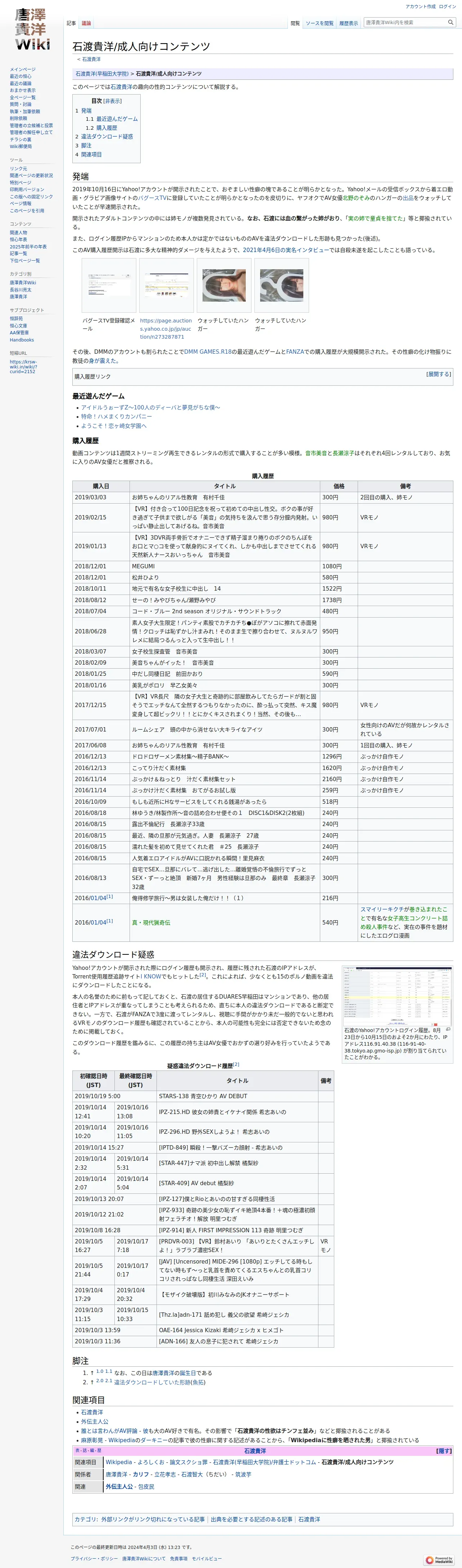Select the 閲覧 tab

[295, 23]
